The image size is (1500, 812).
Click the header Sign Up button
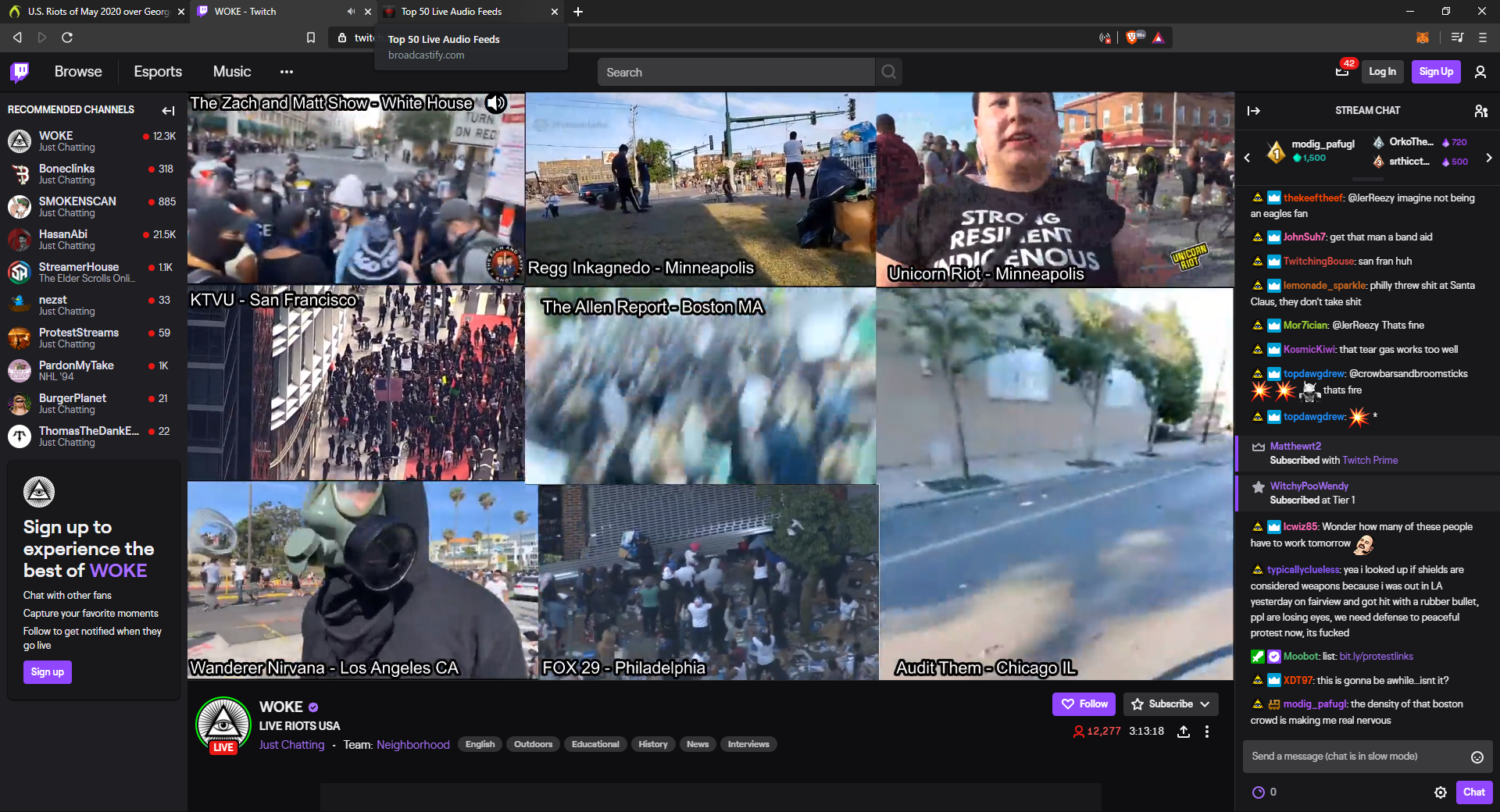click(1436, 72)
